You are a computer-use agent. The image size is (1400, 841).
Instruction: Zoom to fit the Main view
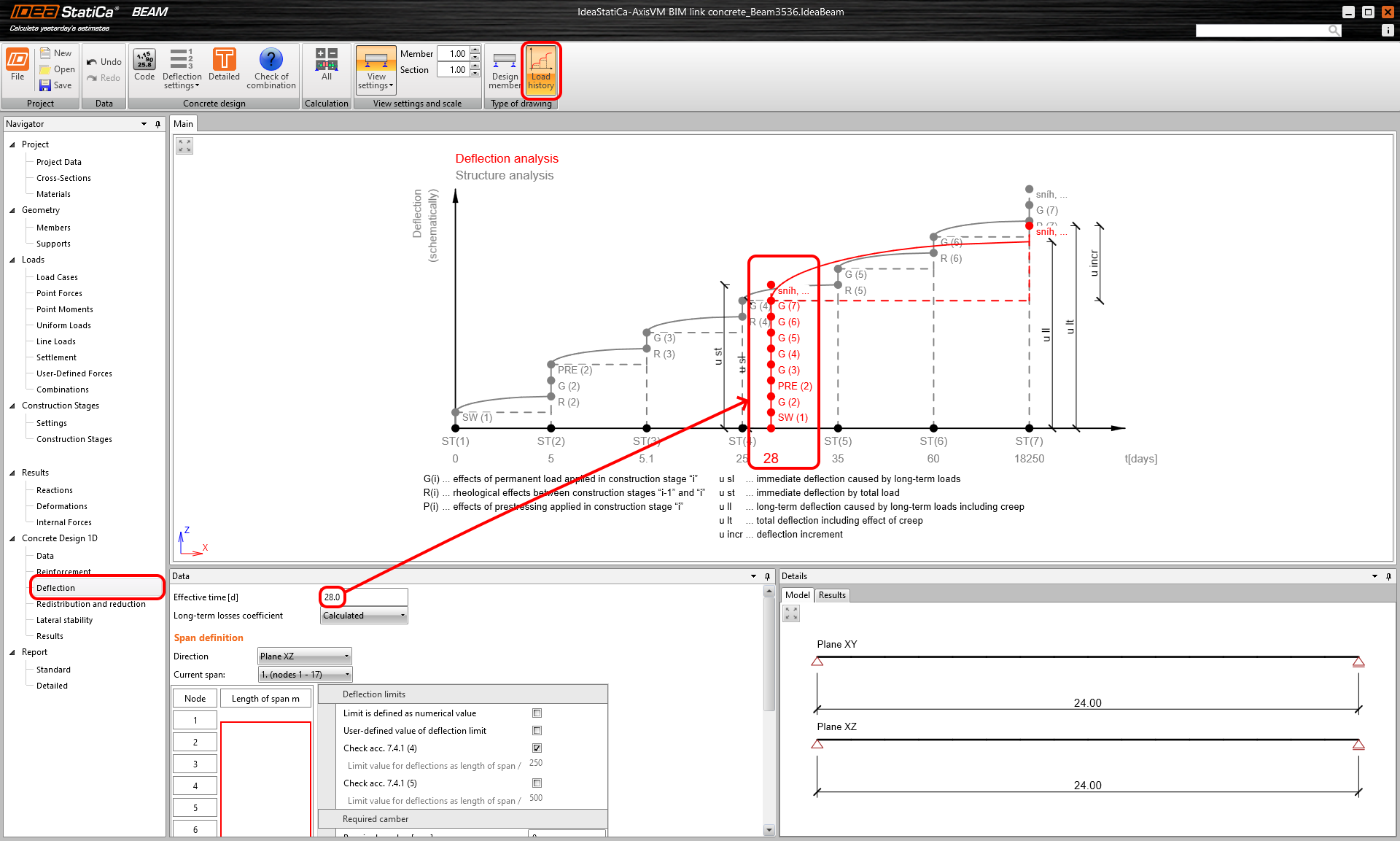(x=184, y=146)
